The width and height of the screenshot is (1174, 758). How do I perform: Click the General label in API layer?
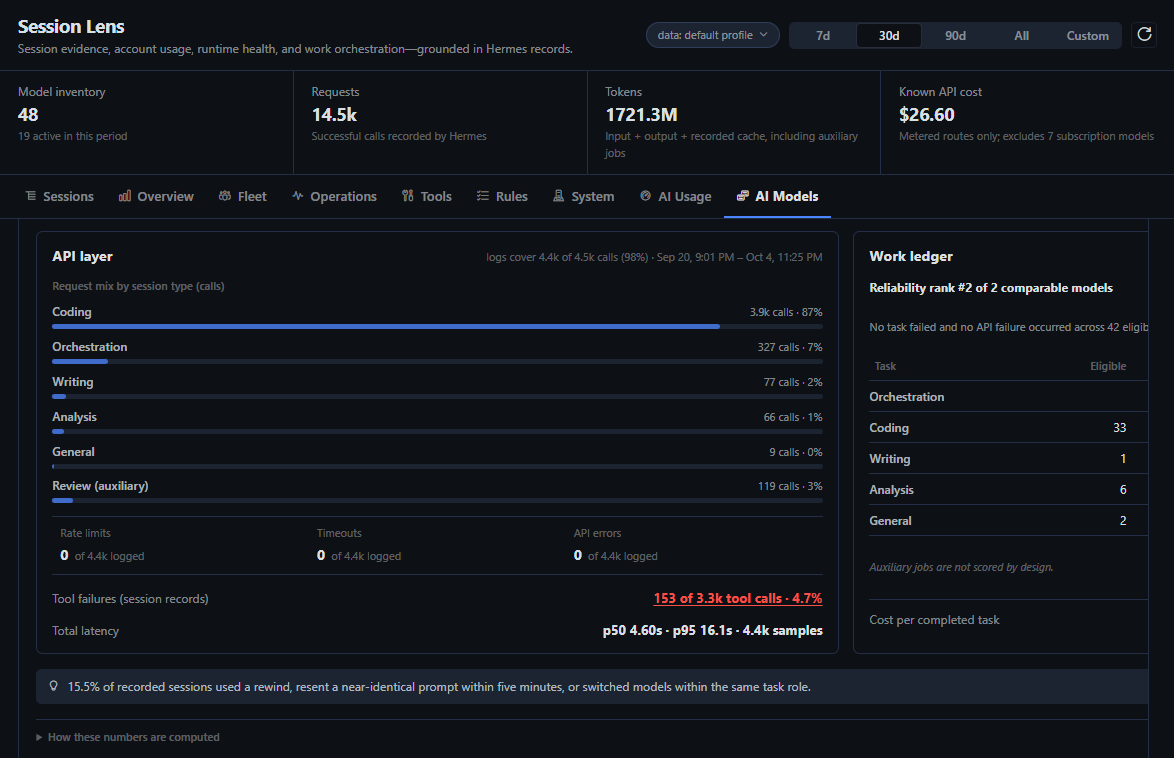coord(73,452)
